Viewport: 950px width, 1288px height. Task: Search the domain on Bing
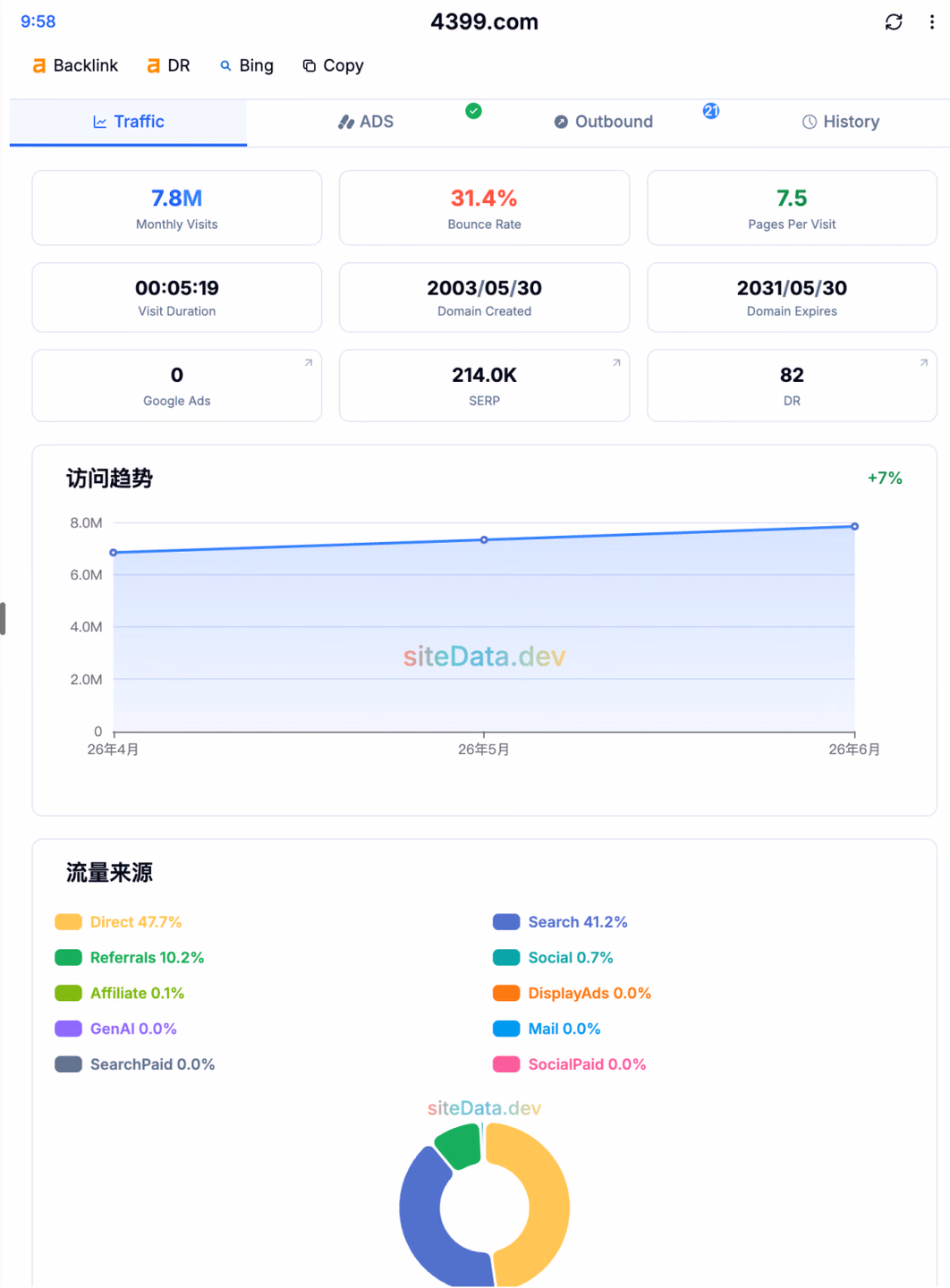(247, 65)
